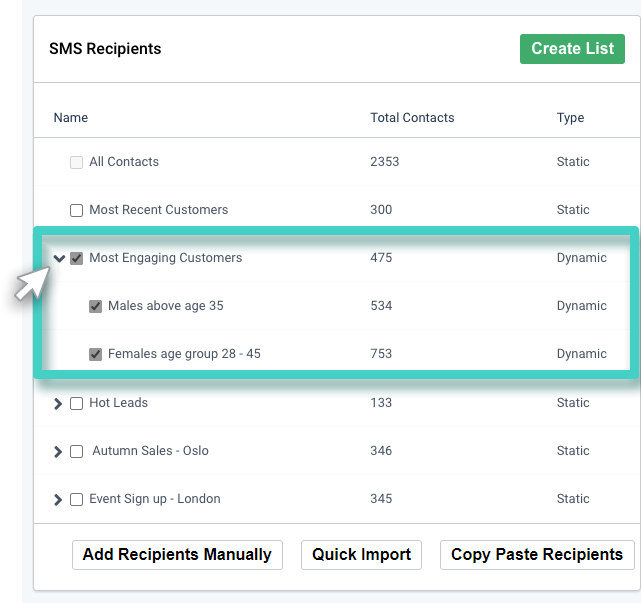Select the Hot Leads checkbox
641x603 pixels.
point(77,403)
